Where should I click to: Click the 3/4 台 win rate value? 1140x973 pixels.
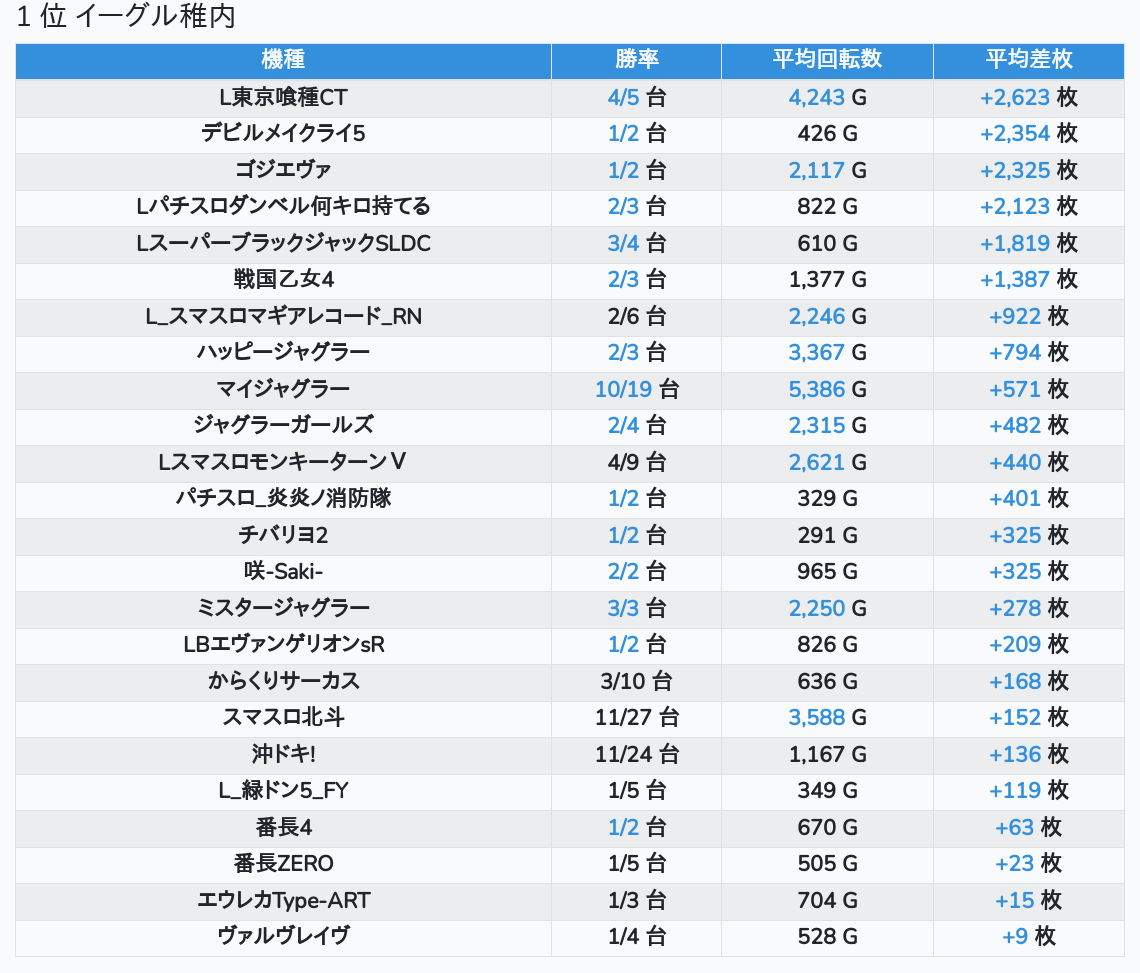pos(636,243)
